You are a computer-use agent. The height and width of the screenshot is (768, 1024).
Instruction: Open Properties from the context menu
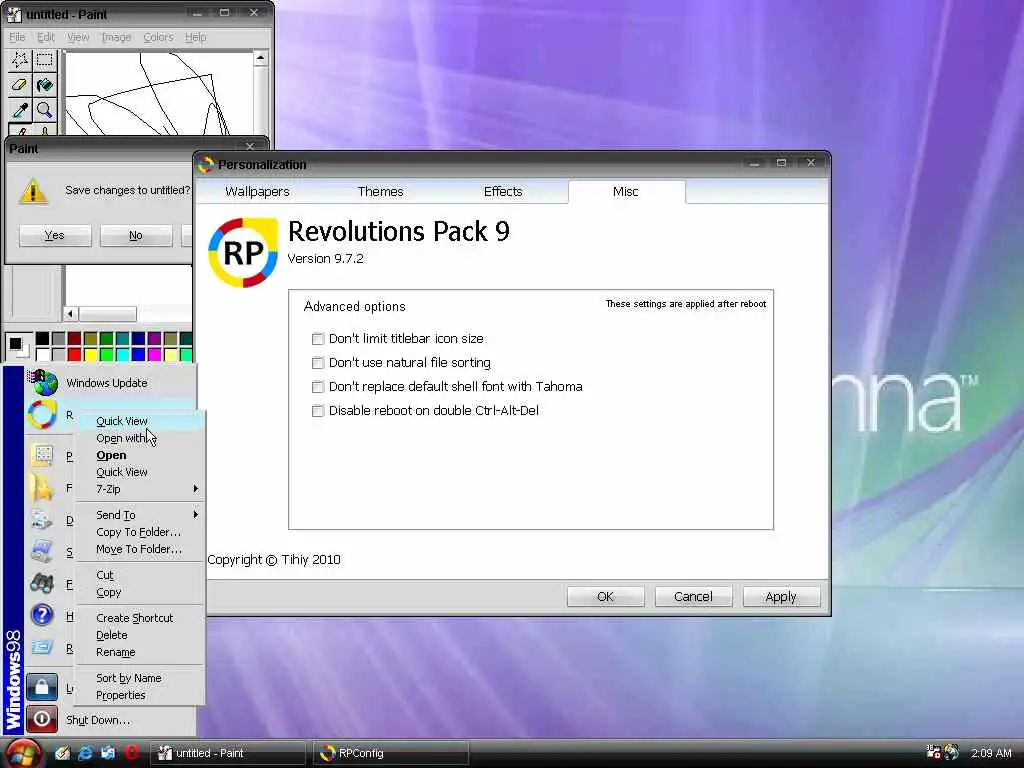[140, 695]
